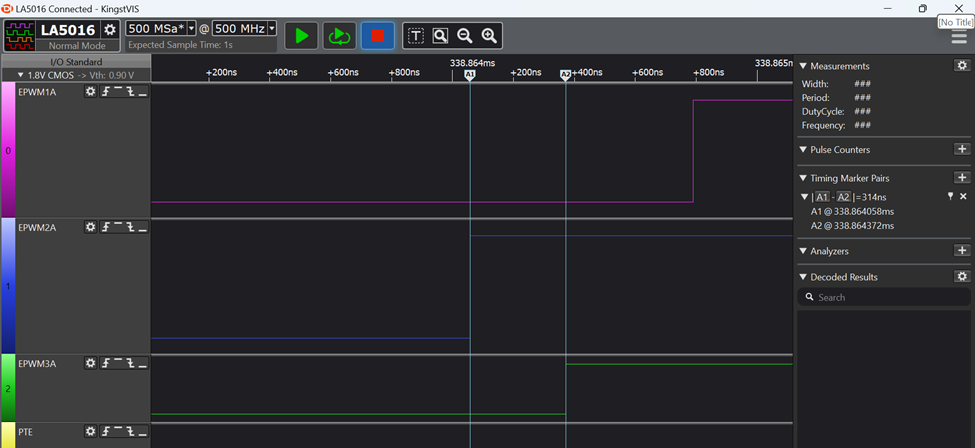
Task: Open Measurements settings gear
Action: (x=962, y=65)
